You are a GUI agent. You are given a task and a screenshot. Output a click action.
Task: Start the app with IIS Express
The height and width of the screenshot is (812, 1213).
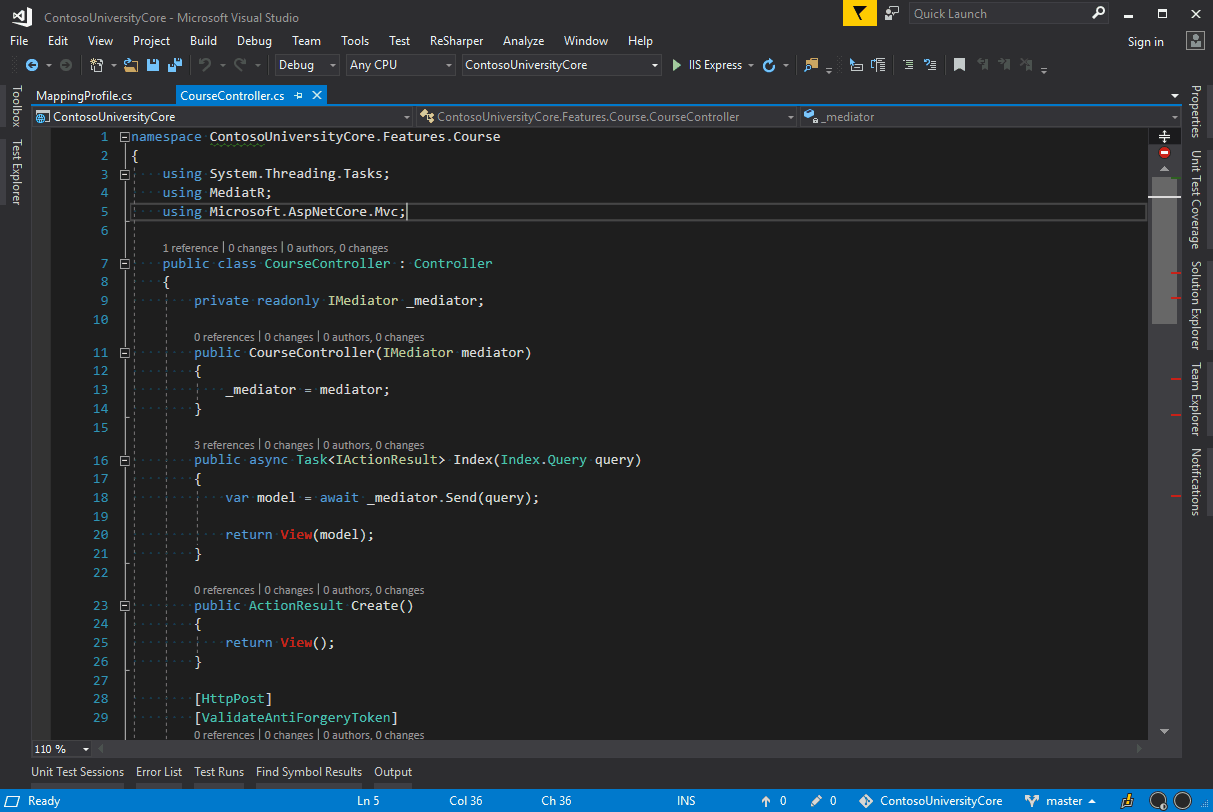click(x=707, y=65)
